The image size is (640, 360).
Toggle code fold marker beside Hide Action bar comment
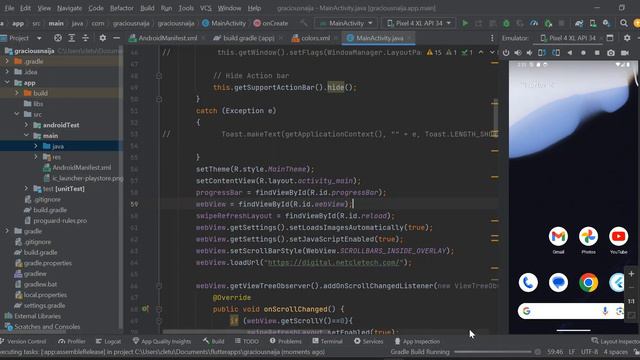click(x=159, y=76)
